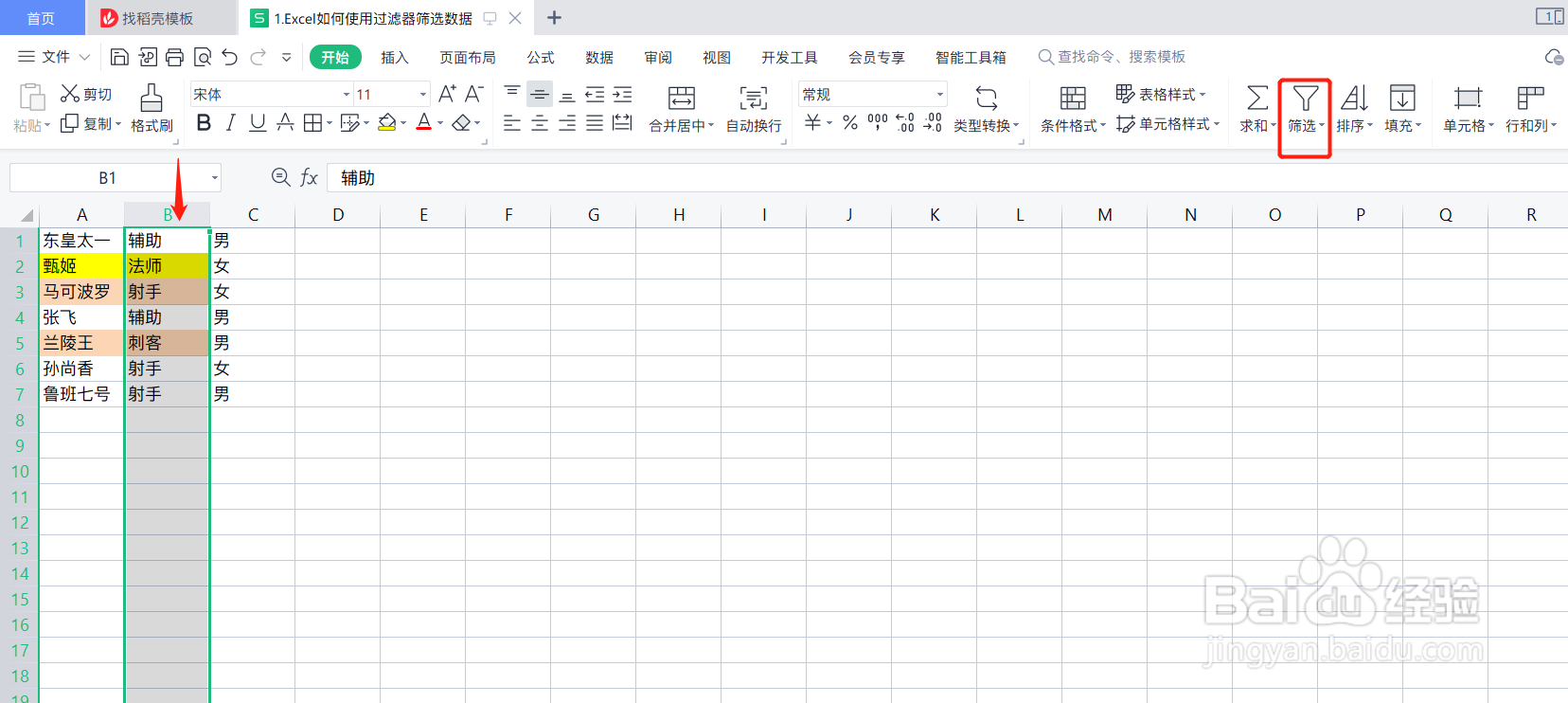Click the formula bar showing 辅助

(x=947, y=177)
